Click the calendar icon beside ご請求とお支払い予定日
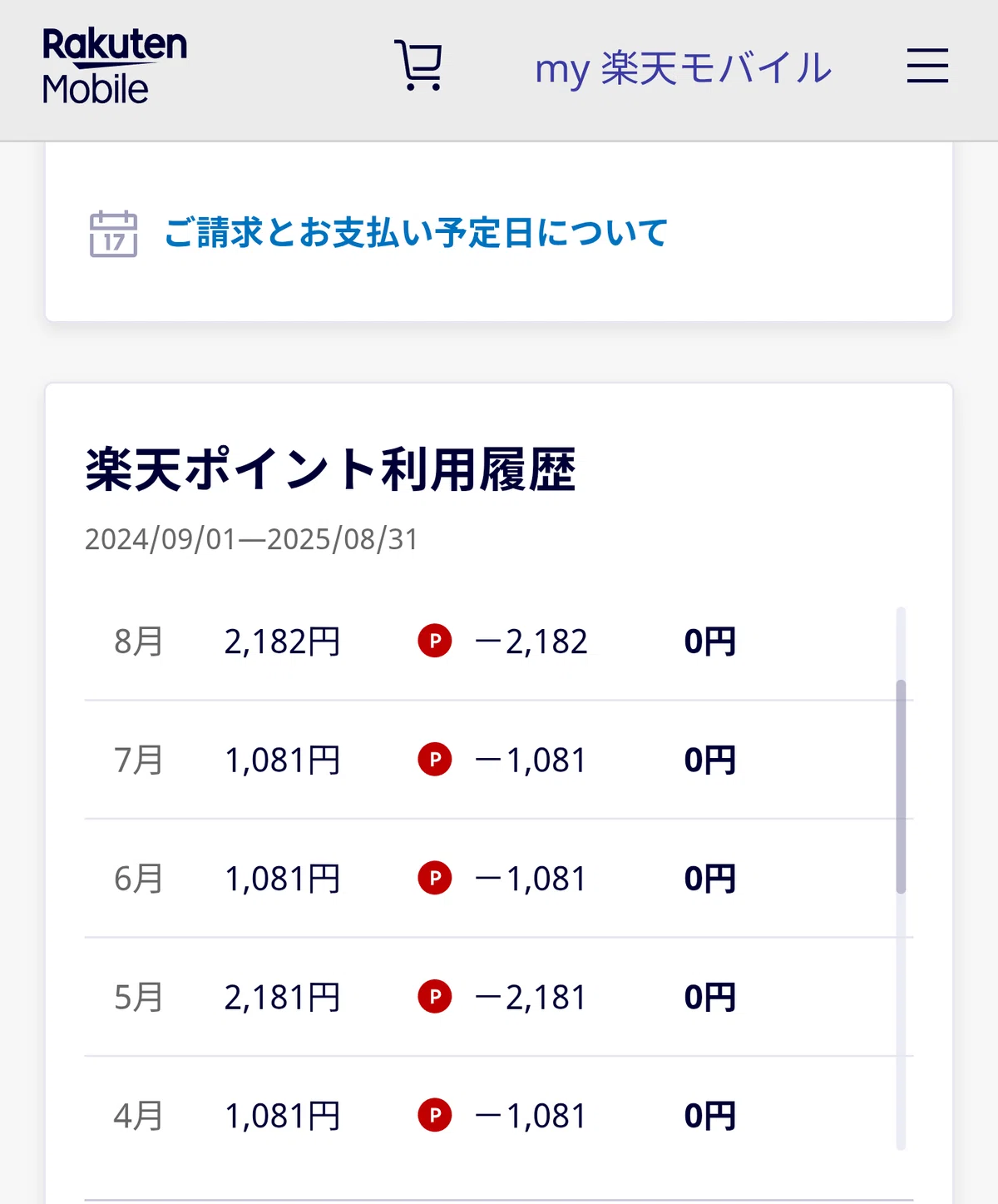 pyautogui.click(x=113, y=233)
